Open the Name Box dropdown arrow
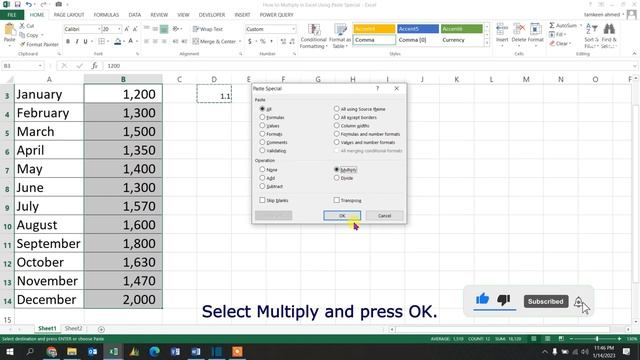 pyautogui.click(x=40, y=66)
